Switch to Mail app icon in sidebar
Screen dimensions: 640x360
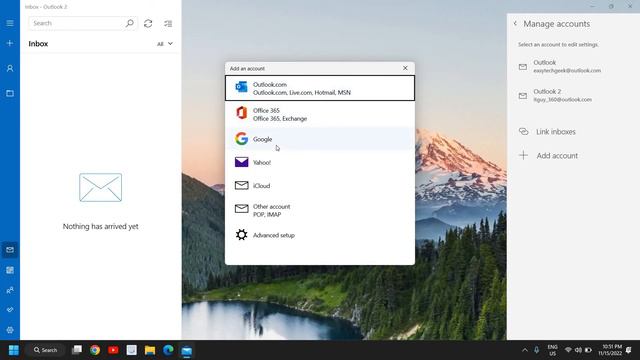pos(10,250)
